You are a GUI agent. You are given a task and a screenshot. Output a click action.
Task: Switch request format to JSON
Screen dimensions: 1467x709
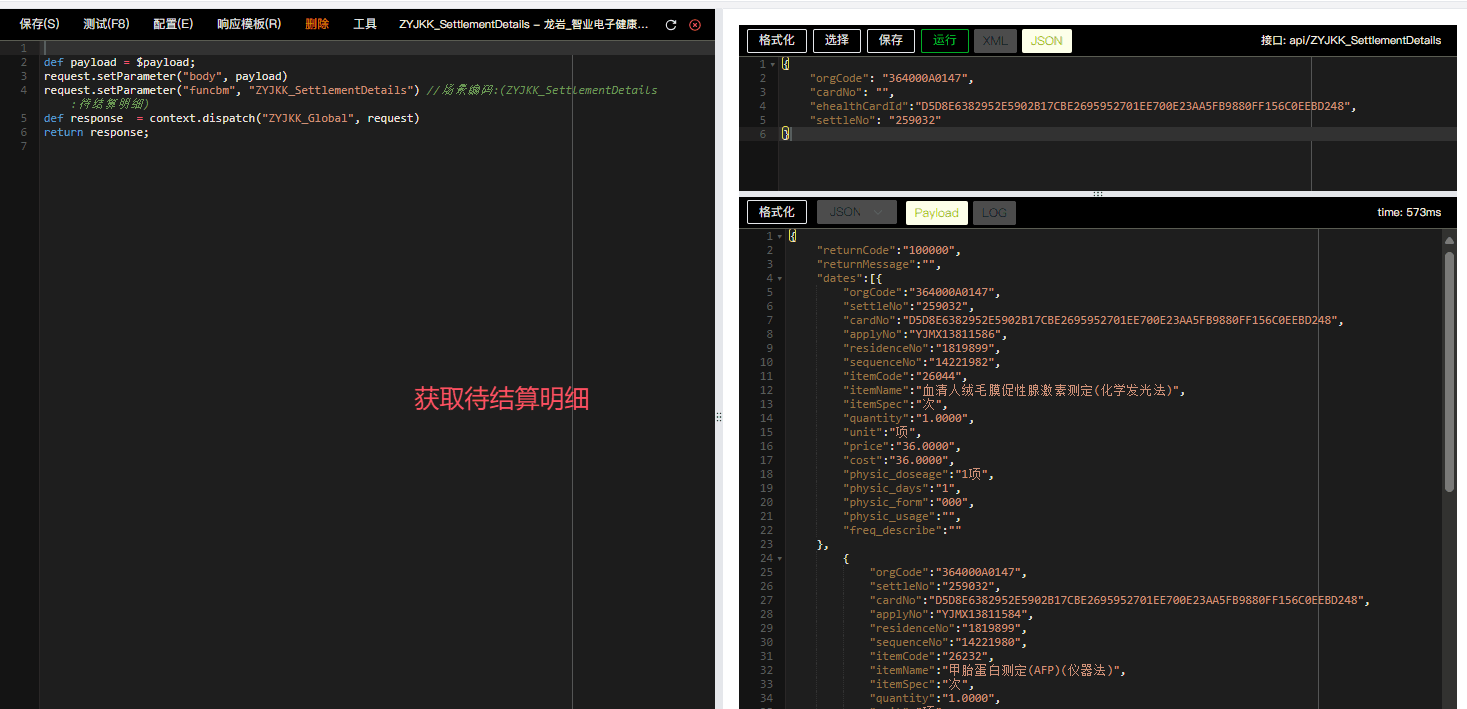pos(1047,40)
